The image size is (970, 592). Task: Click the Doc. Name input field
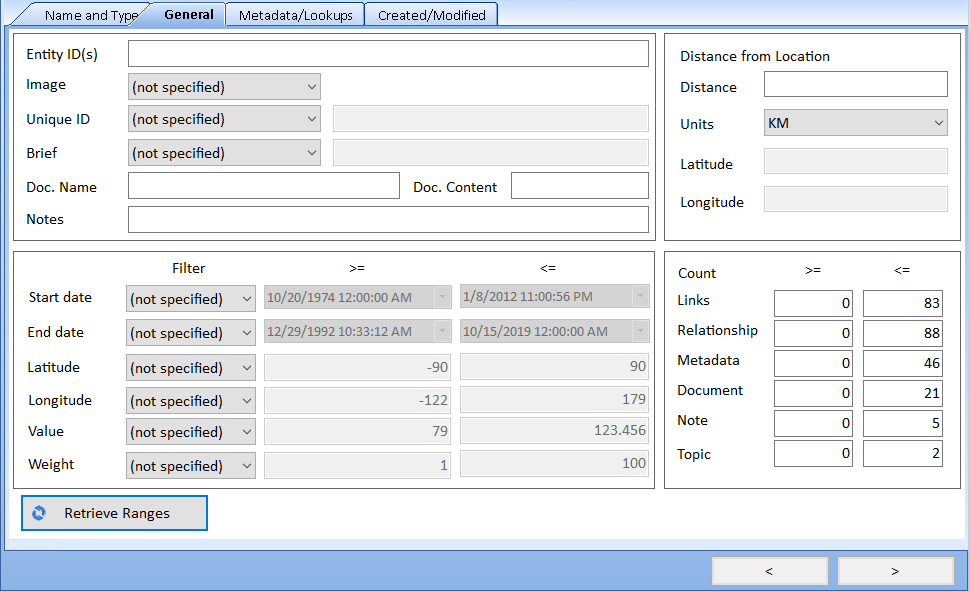pyautogui.click(x=264, y=186)
